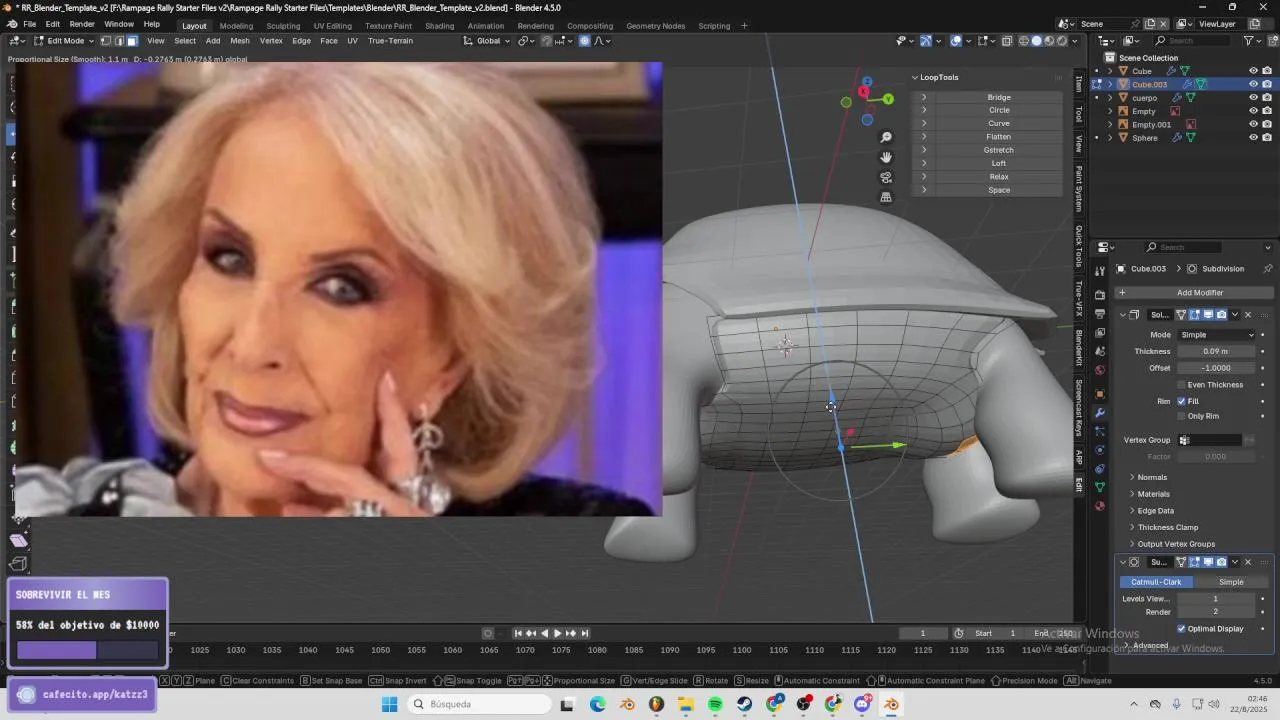Hide cuerpo object via eye icon
Screen dimensions: 1280x720
[x=1253, y=98]
